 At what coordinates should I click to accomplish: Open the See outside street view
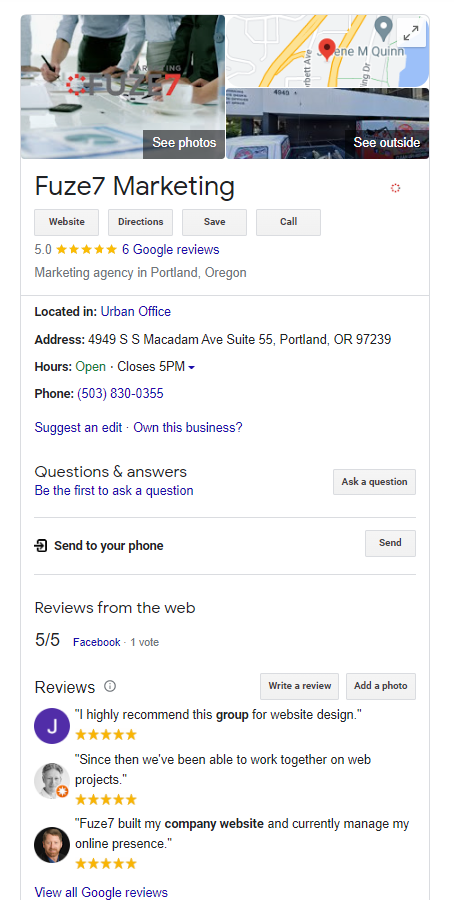tap(386, 142)
